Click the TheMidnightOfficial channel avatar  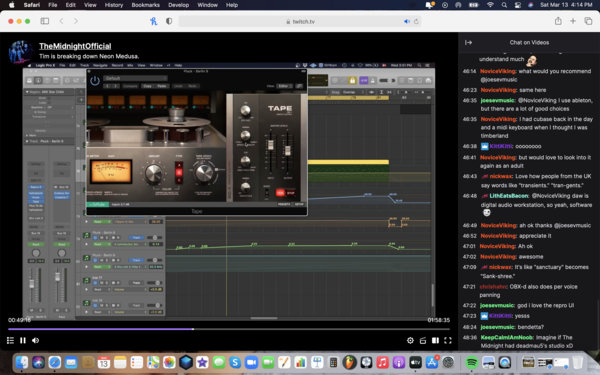coord(21,51)
